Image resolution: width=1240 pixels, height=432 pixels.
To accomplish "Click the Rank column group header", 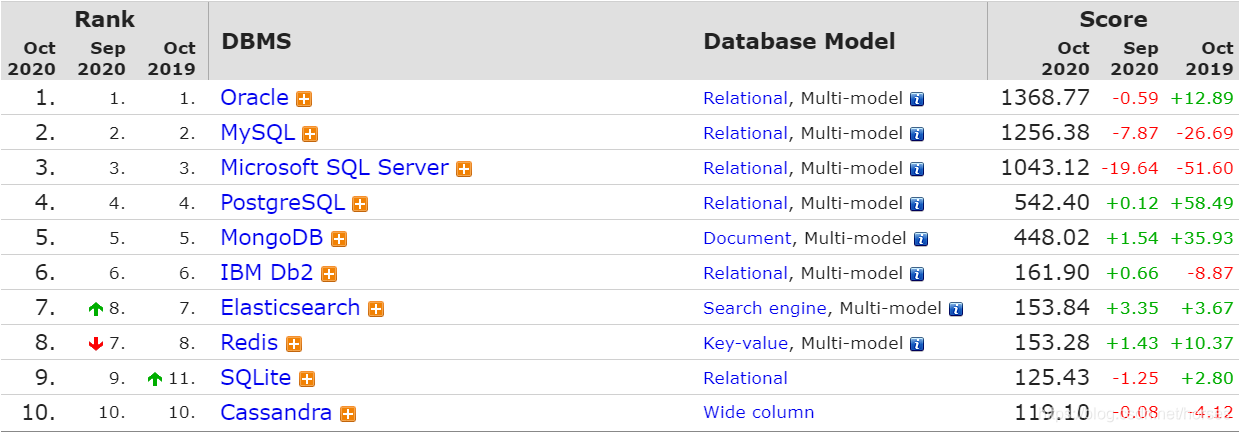I will click(x=104, y=19).
